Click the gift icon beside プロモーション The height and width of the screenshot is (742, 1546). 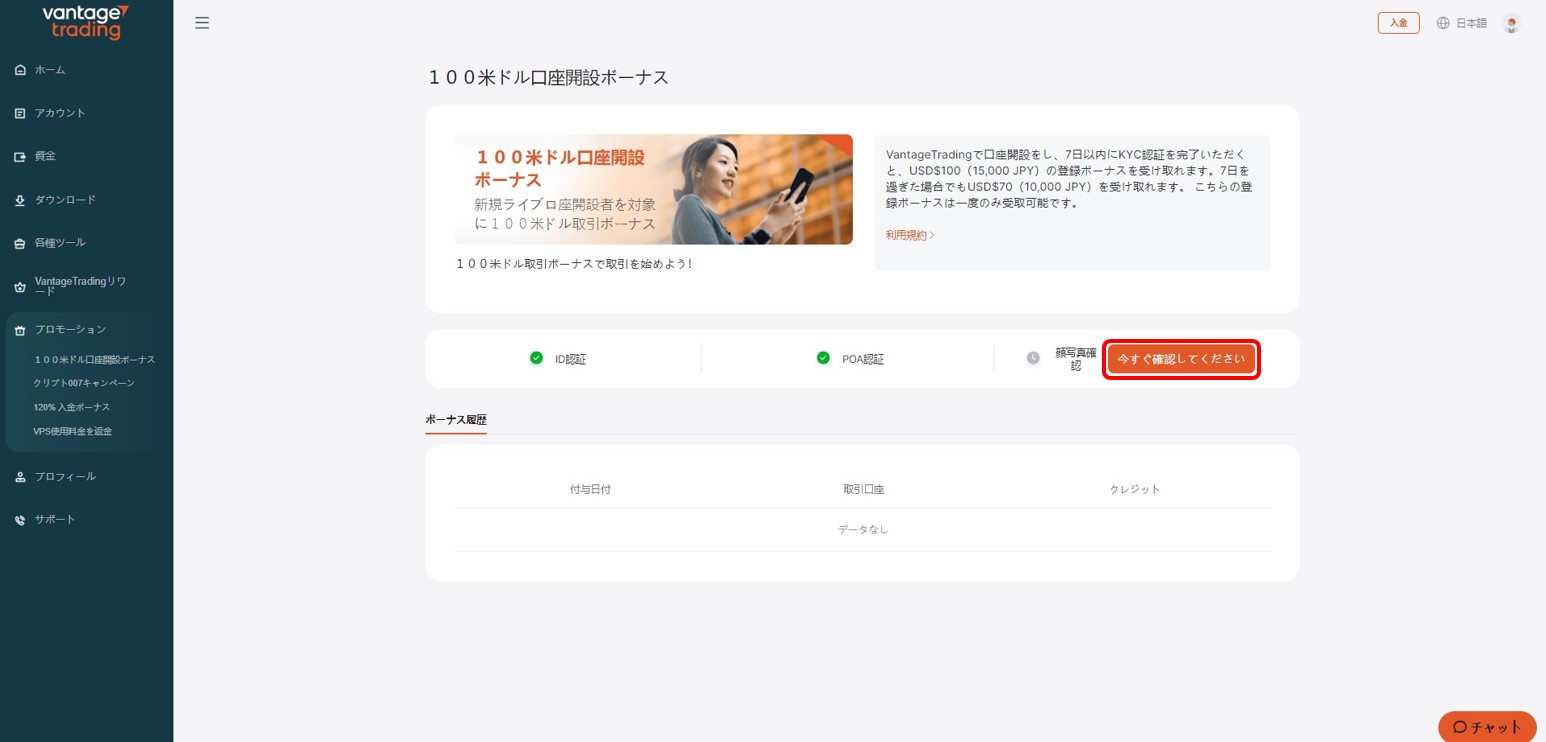(x=20, y=330)
